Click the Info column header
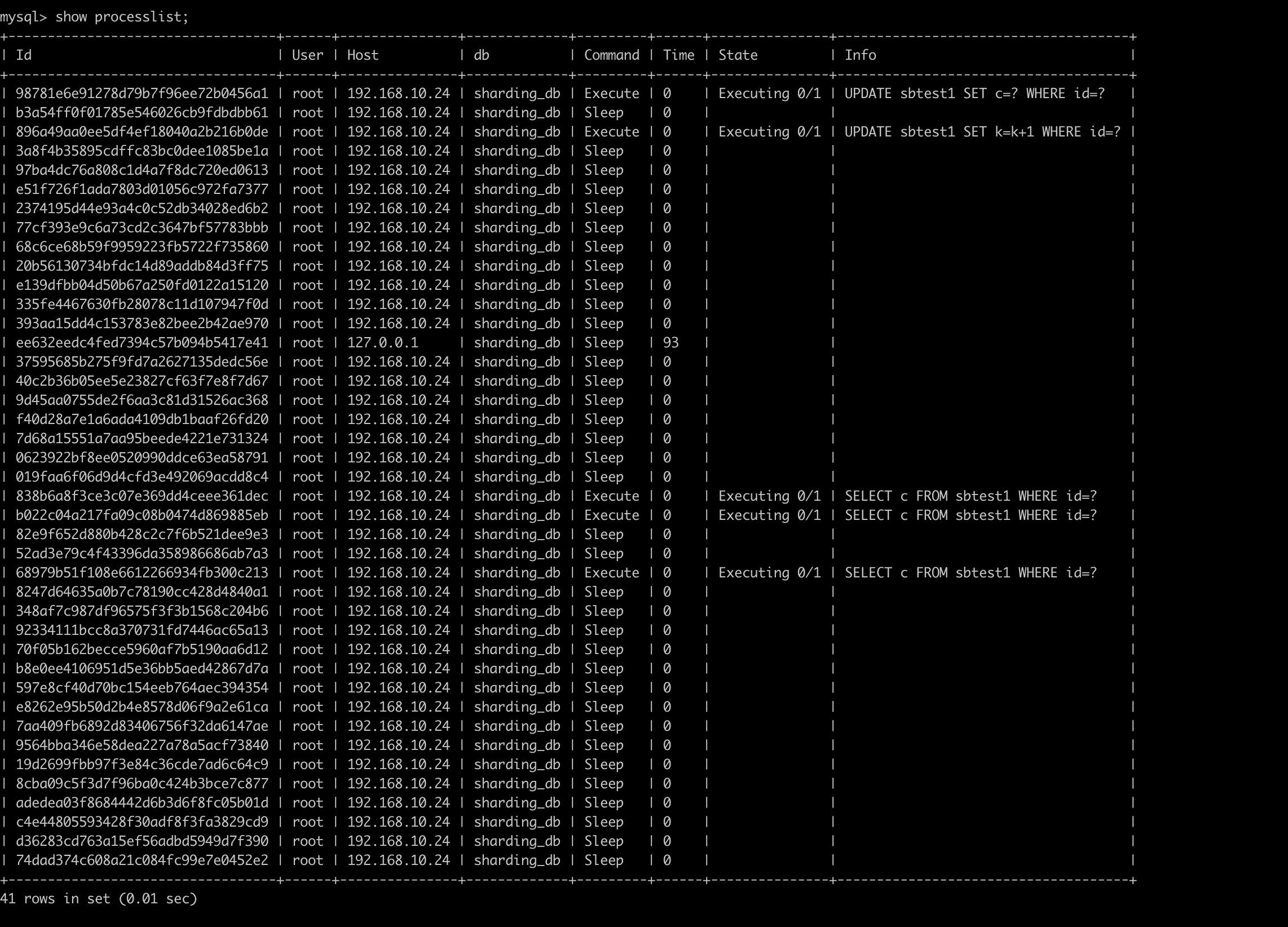The image size is (1288, 927). [860, 55]
